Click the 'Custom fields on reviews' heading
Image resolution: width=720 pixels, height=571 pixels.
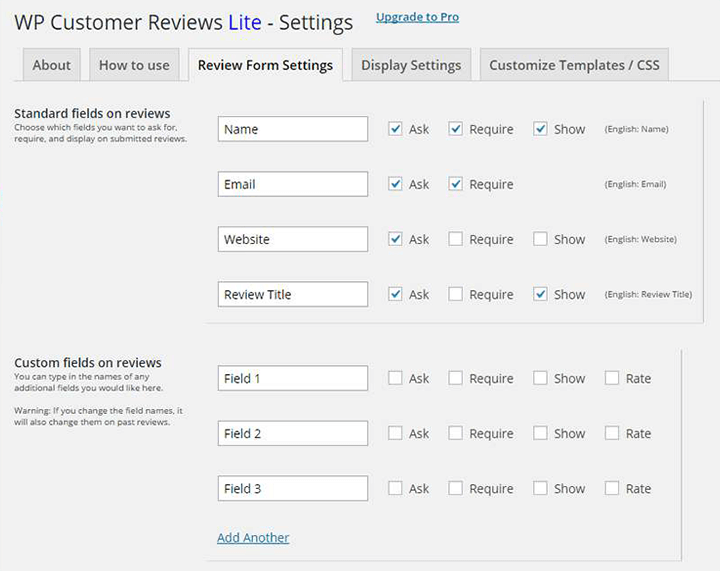[88, 363]
